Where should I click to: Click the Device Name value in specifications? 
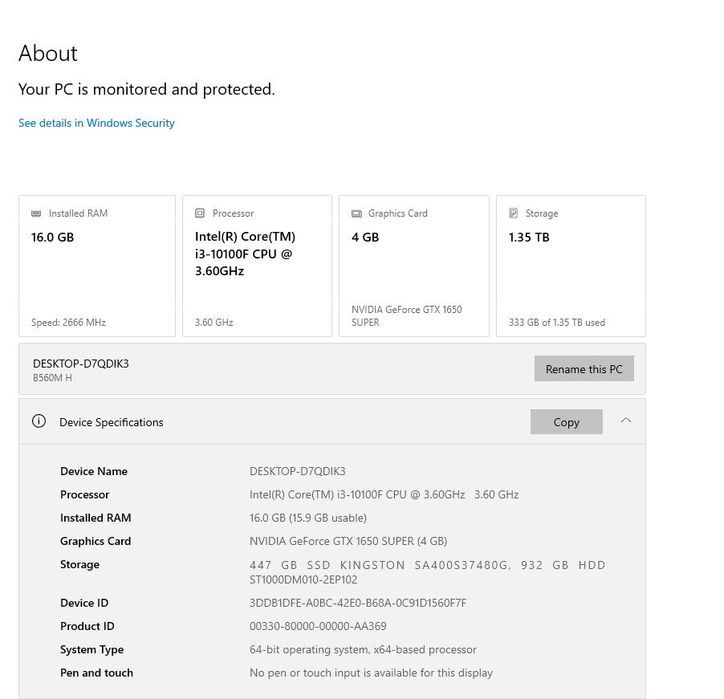point(297,471)
